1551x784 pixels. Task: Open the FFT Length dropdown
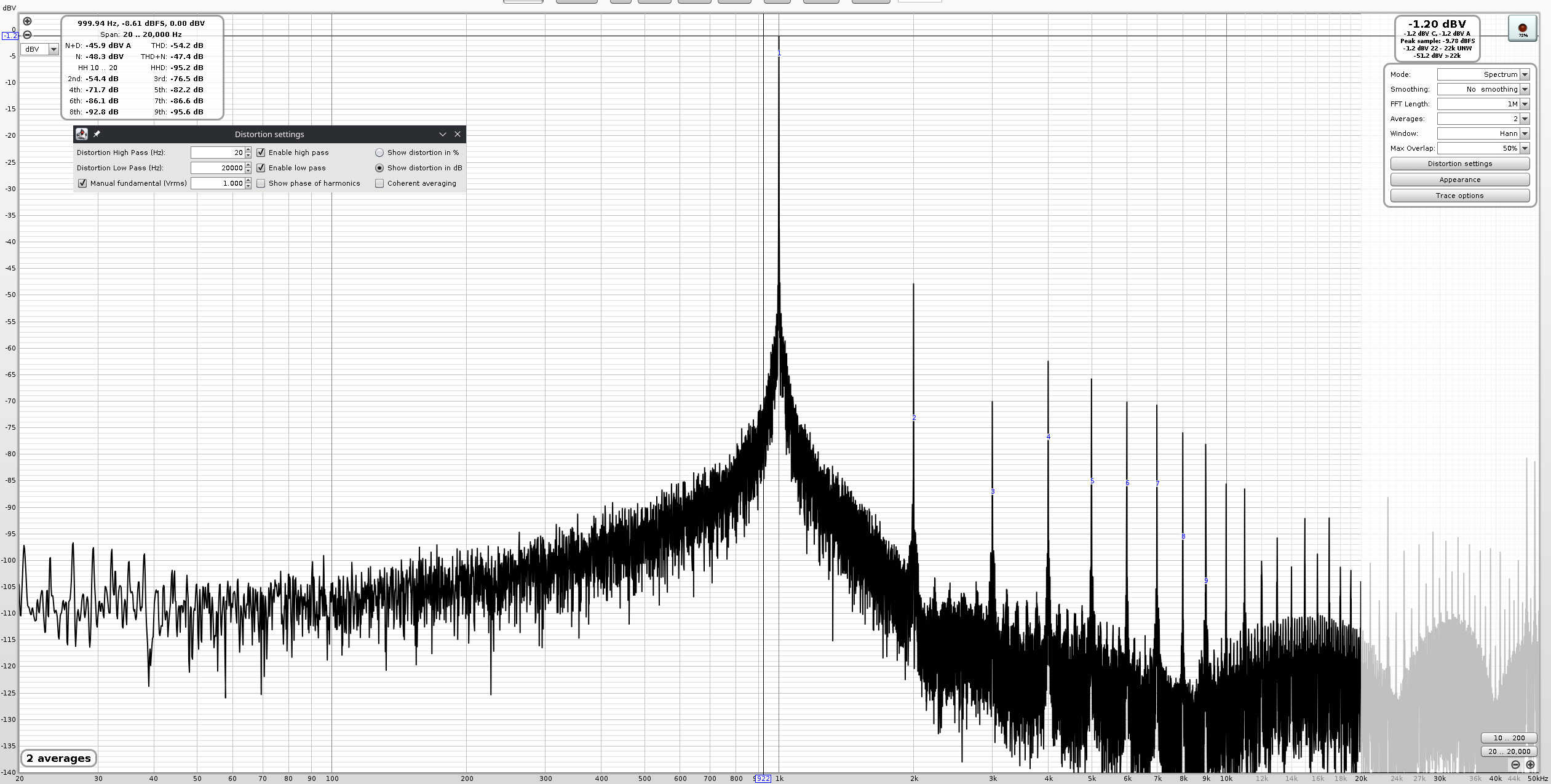pyautogui.click(x=1483, y=104)
